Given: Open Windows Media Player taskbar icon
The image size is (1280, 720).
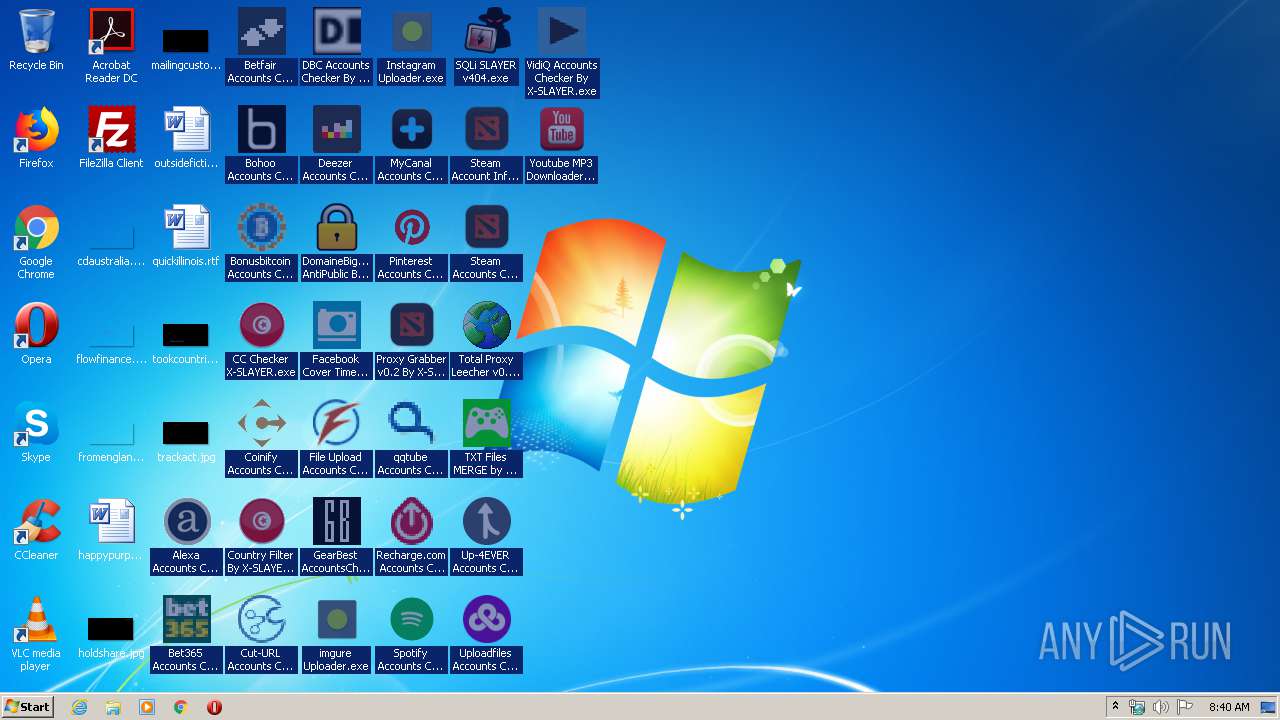Looking at the screenshot, I should [x=147, y=707].
